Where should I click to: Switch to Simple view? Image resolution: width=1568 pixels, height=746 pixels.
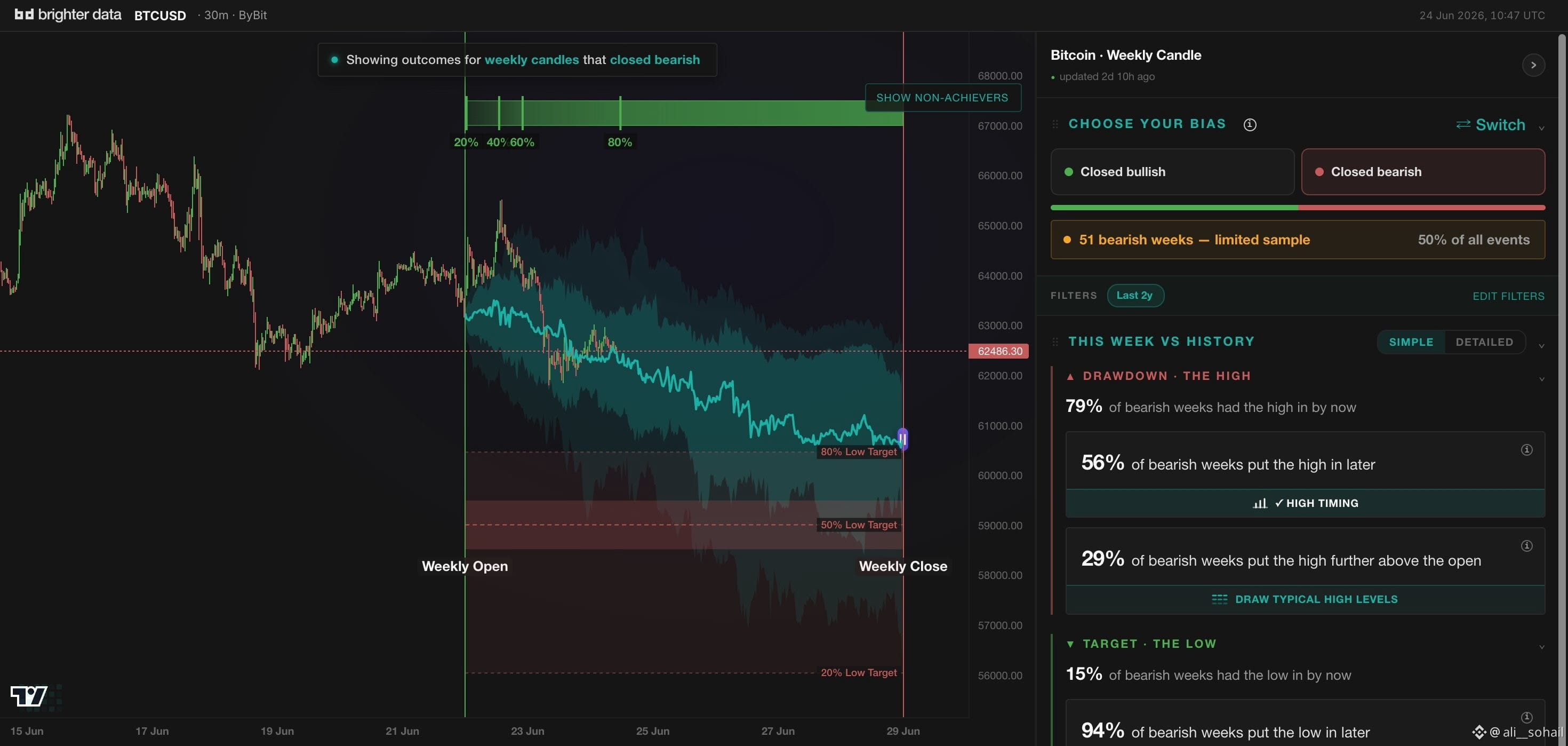click(x=1411, y=342)
